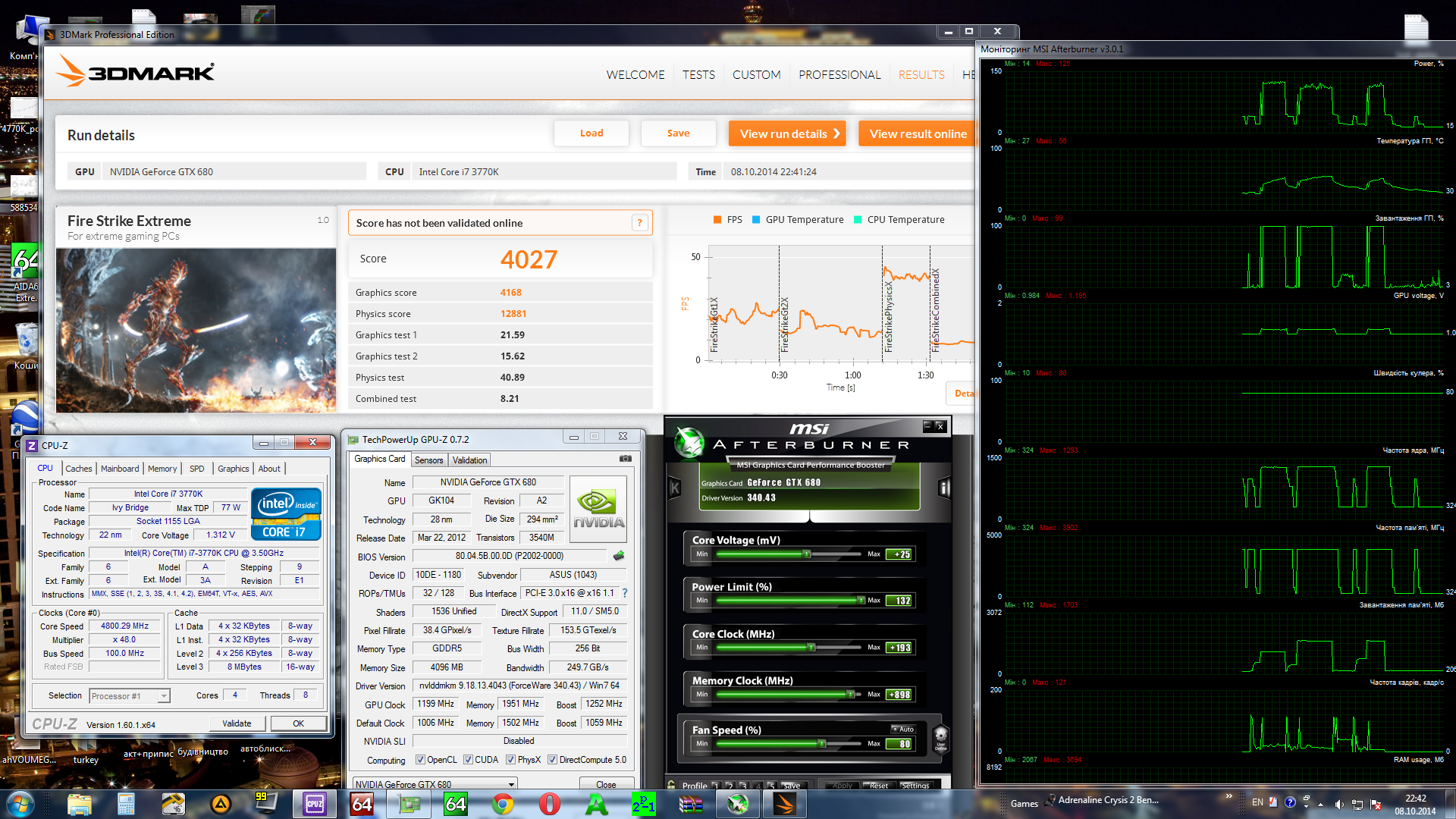Expand hidden system tray icons
This screenshot has height=819, width=1456.
[1320, 804]
